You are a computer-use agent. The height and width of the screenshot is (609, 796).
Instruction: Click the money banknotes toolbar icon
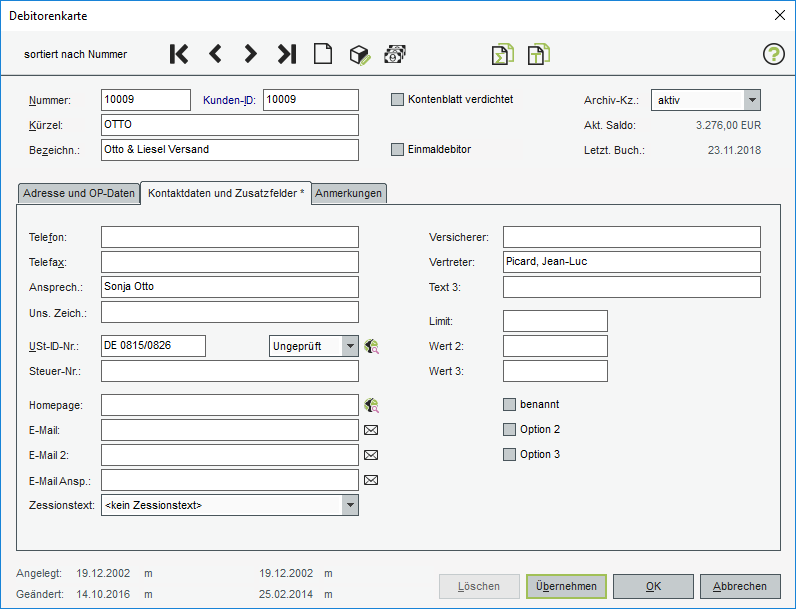(395, 54)
